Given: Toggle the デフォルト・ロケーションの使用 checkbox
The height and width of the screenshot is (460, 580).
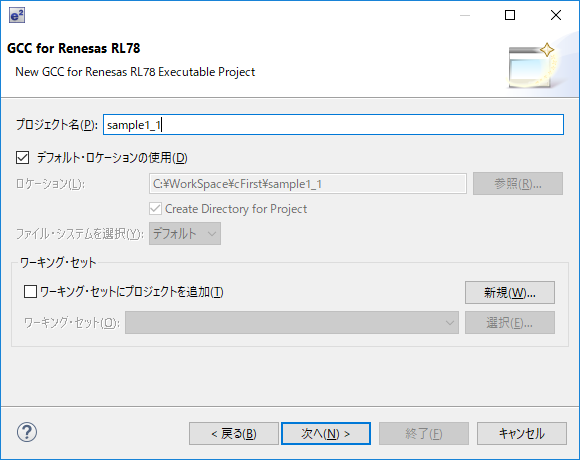Looking at the screenshot, I should tap(23, 158).
